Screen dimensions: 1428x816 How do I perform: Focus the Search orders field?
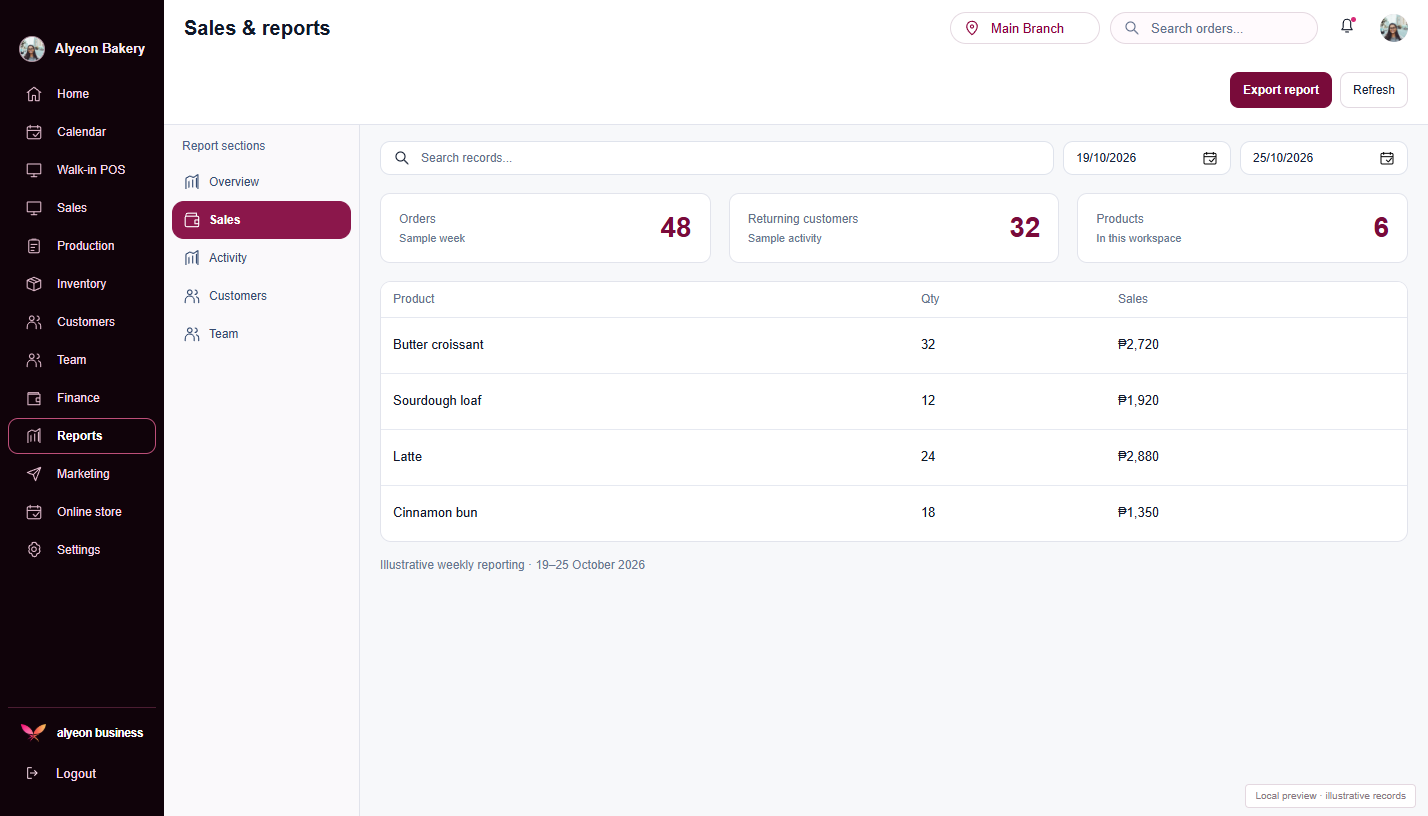[x=1214, y=28]
